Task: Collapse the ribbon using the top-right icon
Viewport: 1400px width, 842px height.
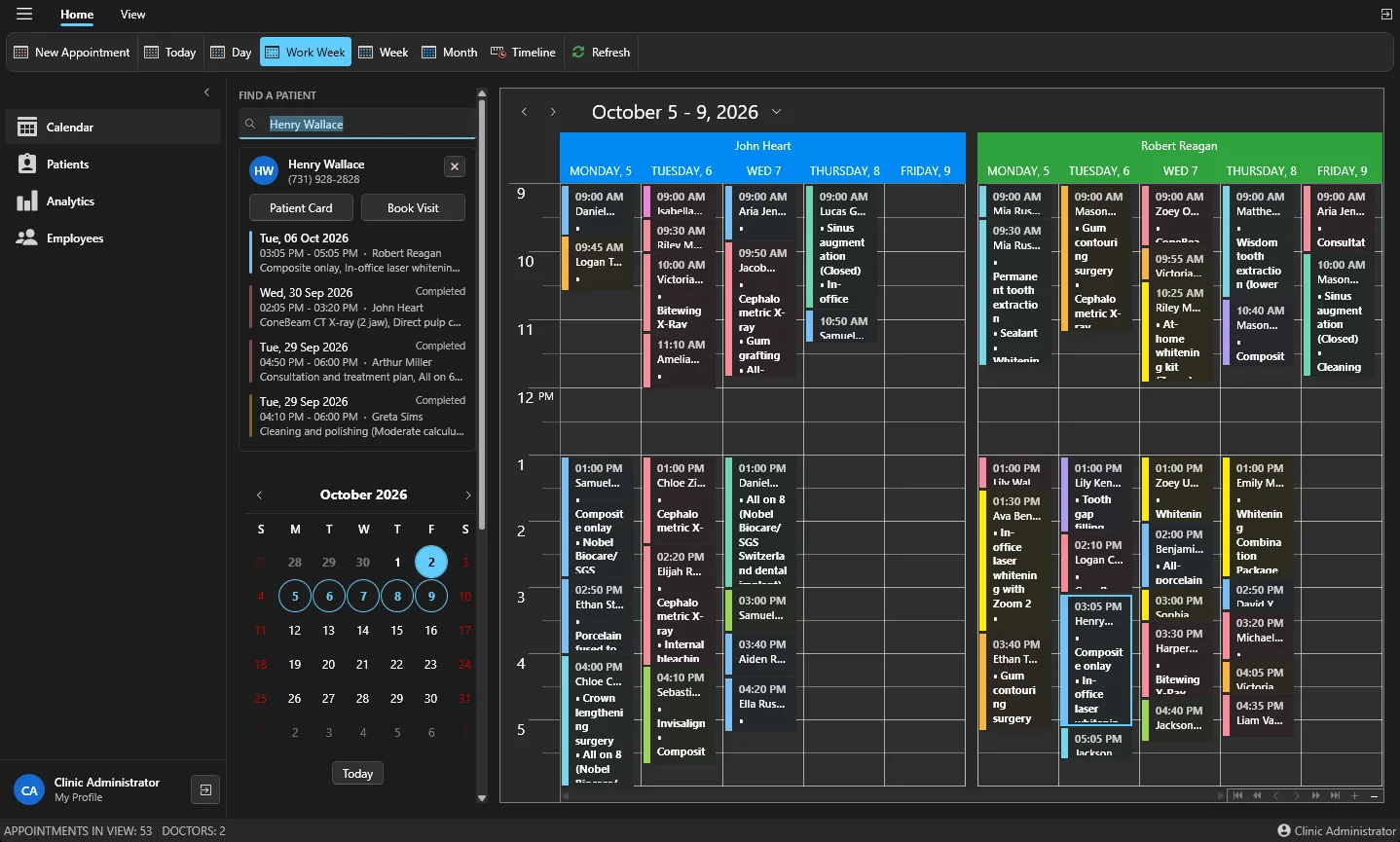Action: [x=1386, y=14]
